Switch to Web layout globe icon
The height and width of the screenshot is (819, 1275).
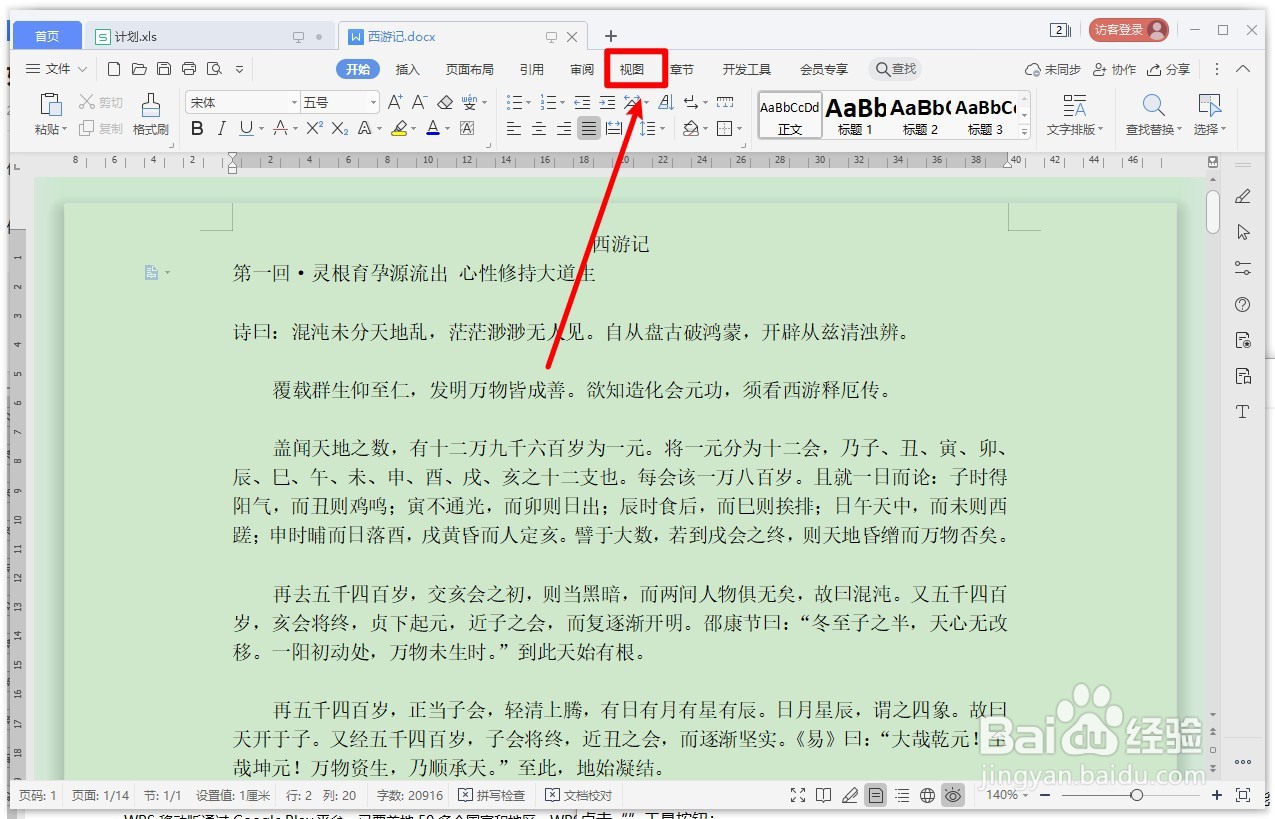927,795
